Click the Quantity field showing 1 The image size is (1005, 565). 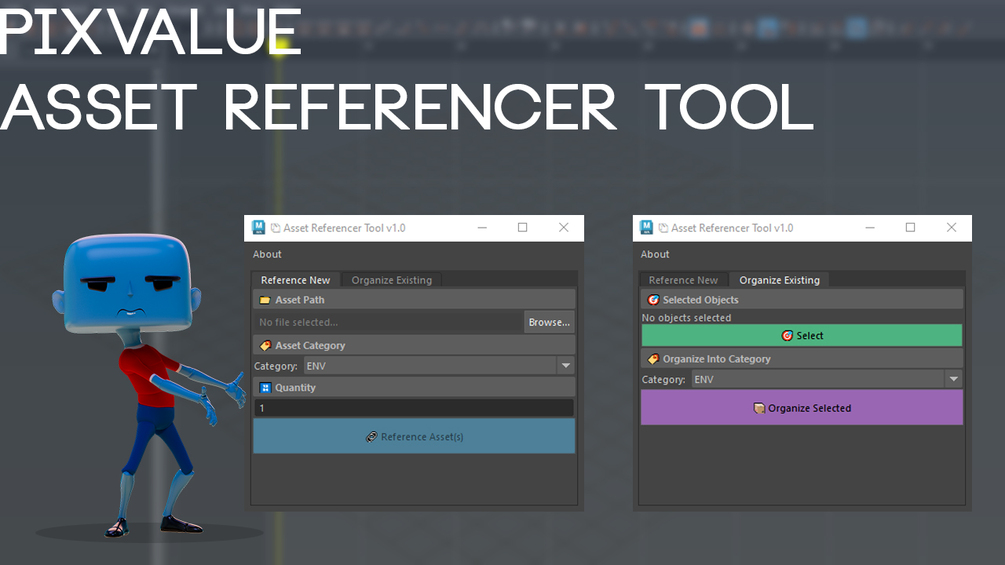pyautogui.click(x=414, y=408)
